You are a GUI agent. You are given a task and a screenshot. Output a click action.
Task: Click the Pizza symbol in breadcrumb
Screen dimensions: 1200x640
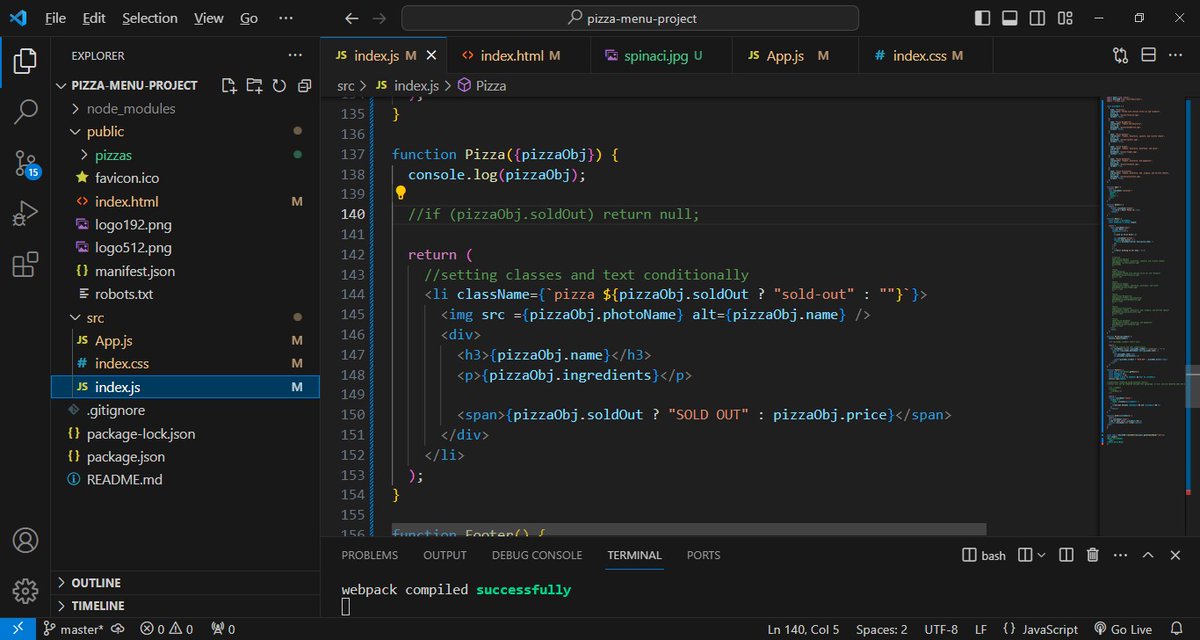[481, 86]
